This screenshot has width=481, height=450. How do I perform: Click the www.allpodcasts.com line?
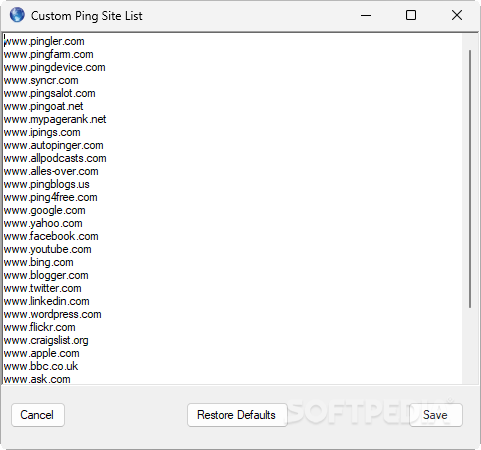coord(55,158)
